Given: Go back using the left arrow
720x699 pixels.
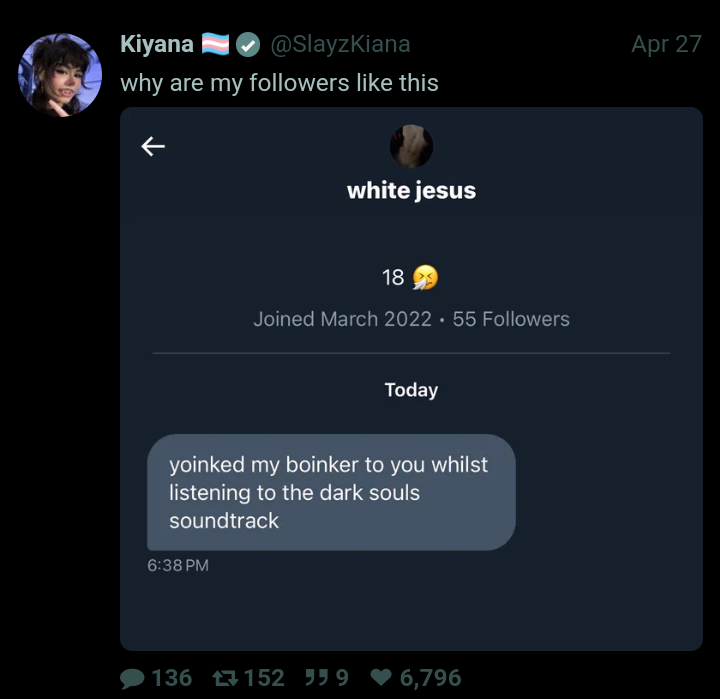Looking at the screenshot, I should 152,147.
